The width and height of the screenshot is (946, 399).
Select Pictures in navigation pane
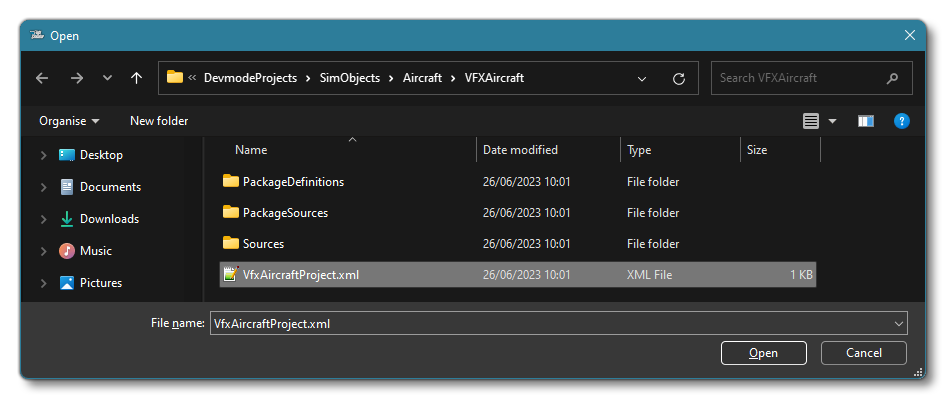101,283
